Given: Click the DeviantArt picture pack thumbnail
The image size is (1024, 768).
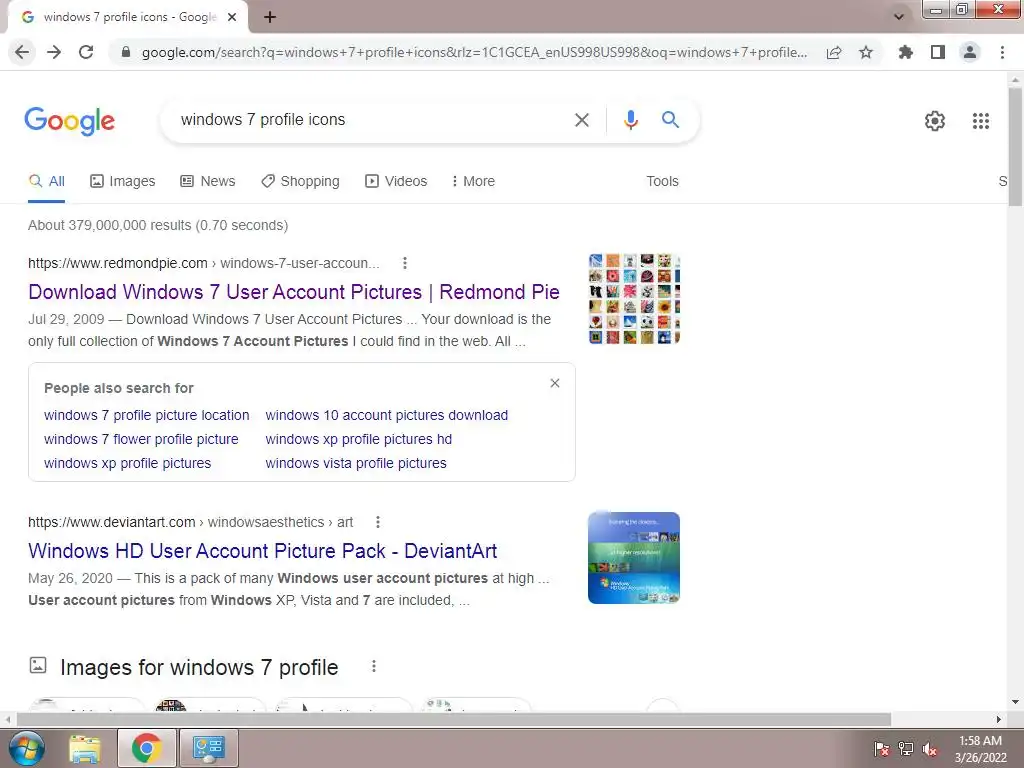Looking at the screenshot, I should 633,558.
